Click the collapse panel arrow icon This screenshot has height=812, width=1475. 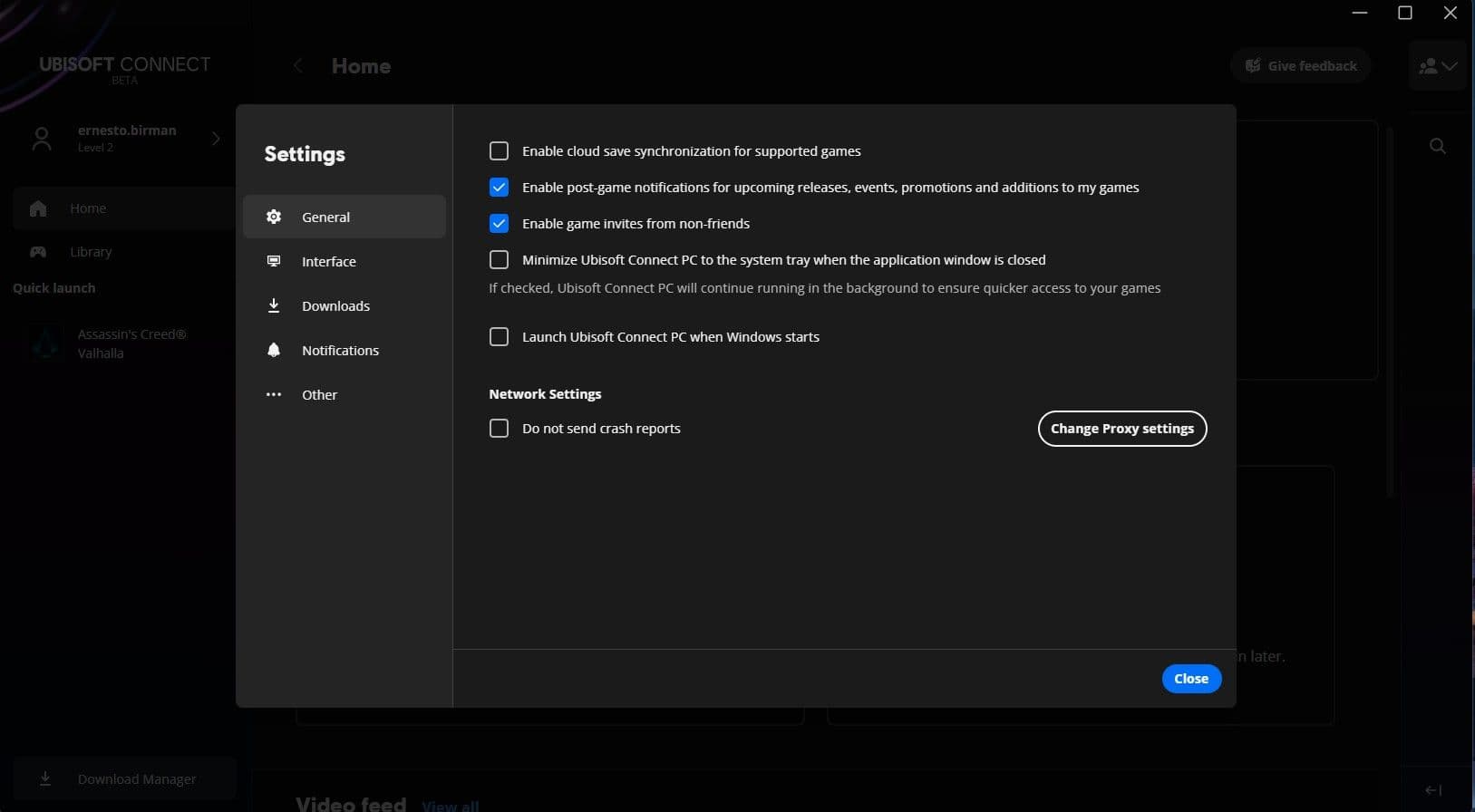click(1433, 790)
